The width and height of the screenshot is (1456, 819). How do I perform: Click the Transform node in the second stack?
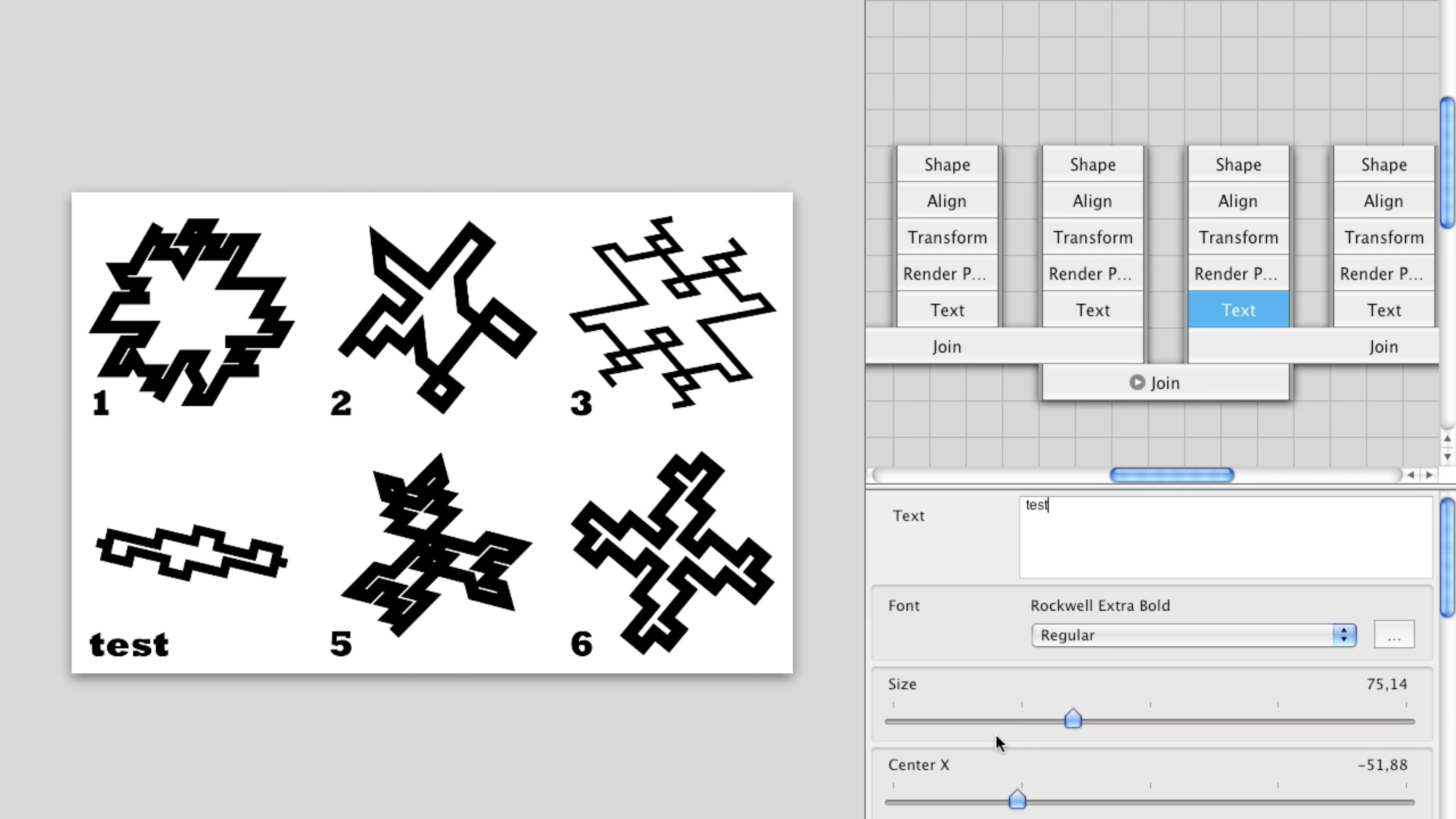point(1092,237)
